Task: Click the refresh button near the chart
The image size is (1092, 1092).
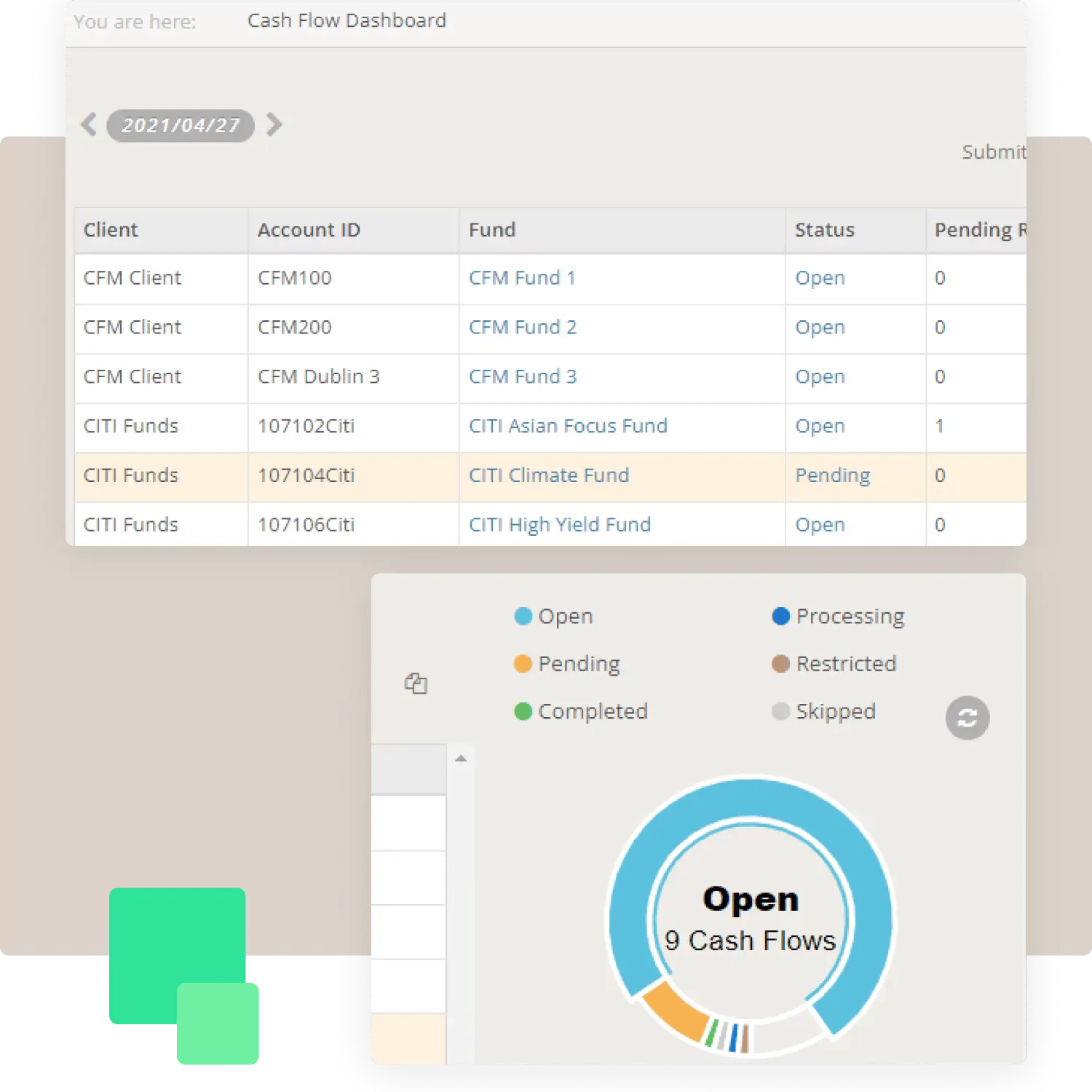Action: coord(967,718)
